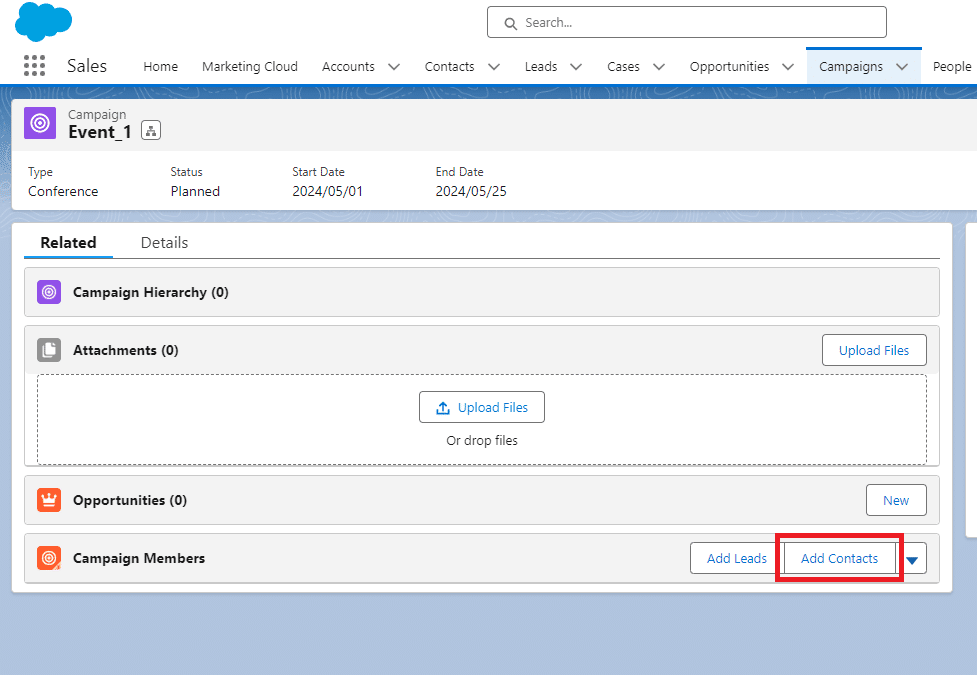The width and height of the screenshot is (977, 675).
Task: Expand the Cases dropdown chevron
Action: 659,67
